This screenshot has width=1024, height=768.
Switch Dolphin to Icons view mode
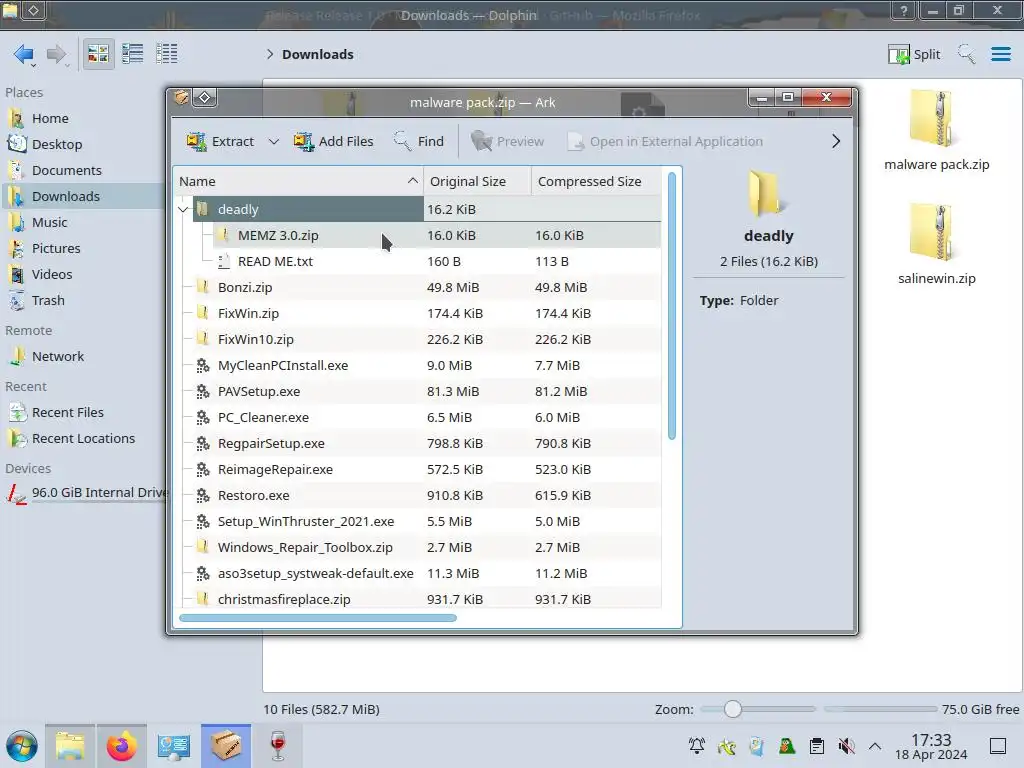pyautogui.click(x=98, y=54)
